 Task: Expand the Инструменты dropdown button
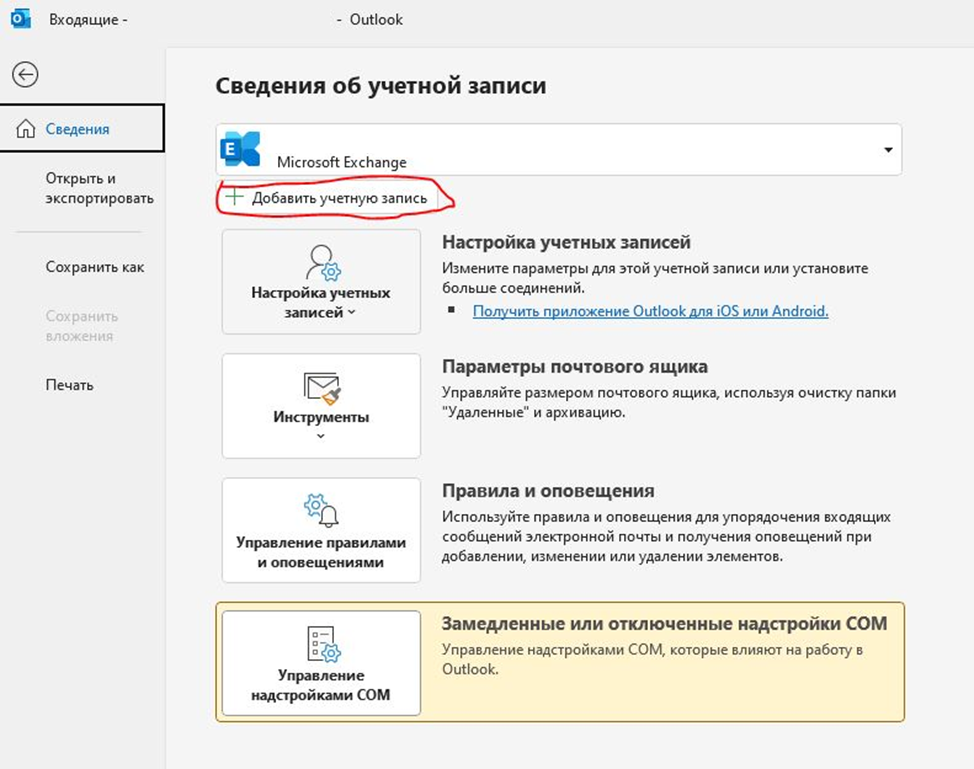click(x=321, y=406)
